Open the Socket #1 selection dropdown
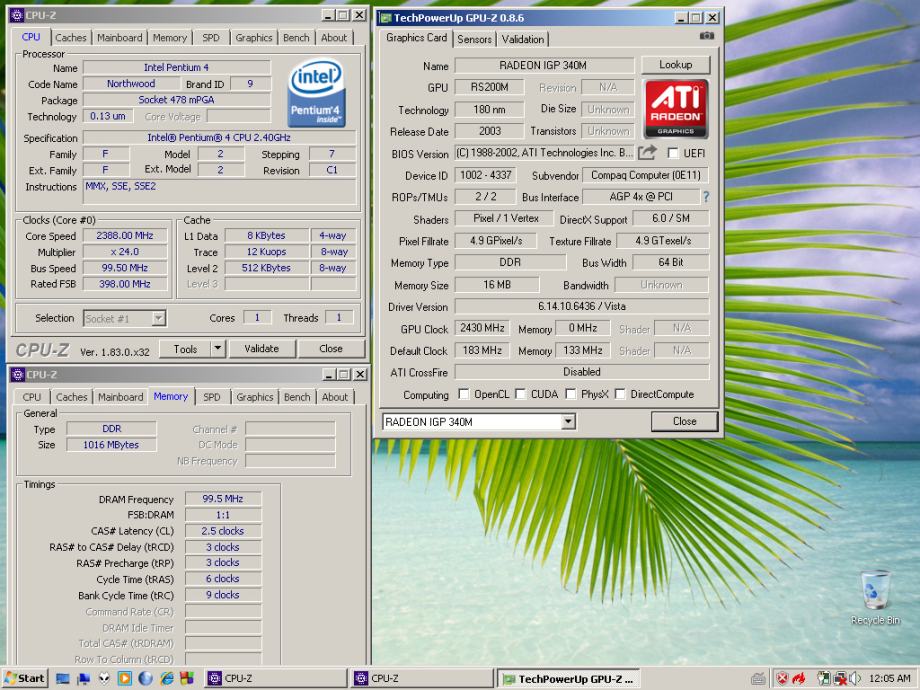Viewport: 920px width, 690px height. (x=158, y=318)
